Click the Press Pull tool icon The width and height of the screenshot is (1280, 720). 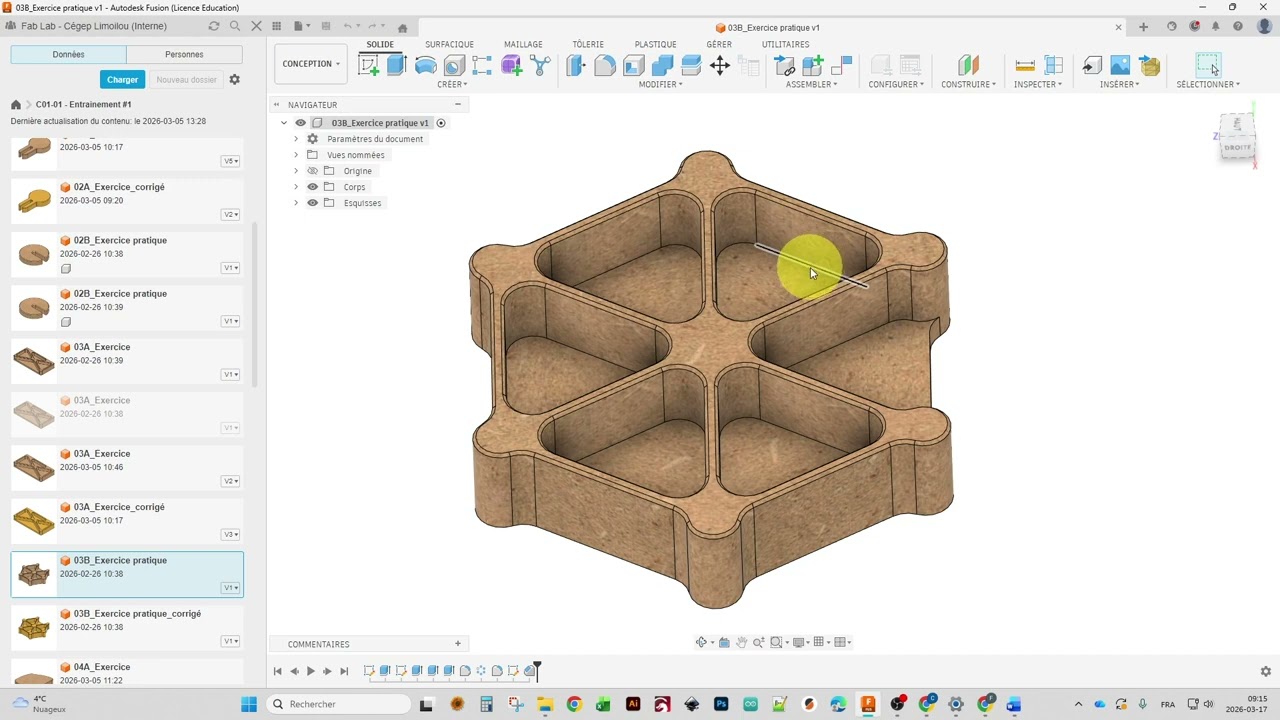pyautogui.click(x=576, y=66)
